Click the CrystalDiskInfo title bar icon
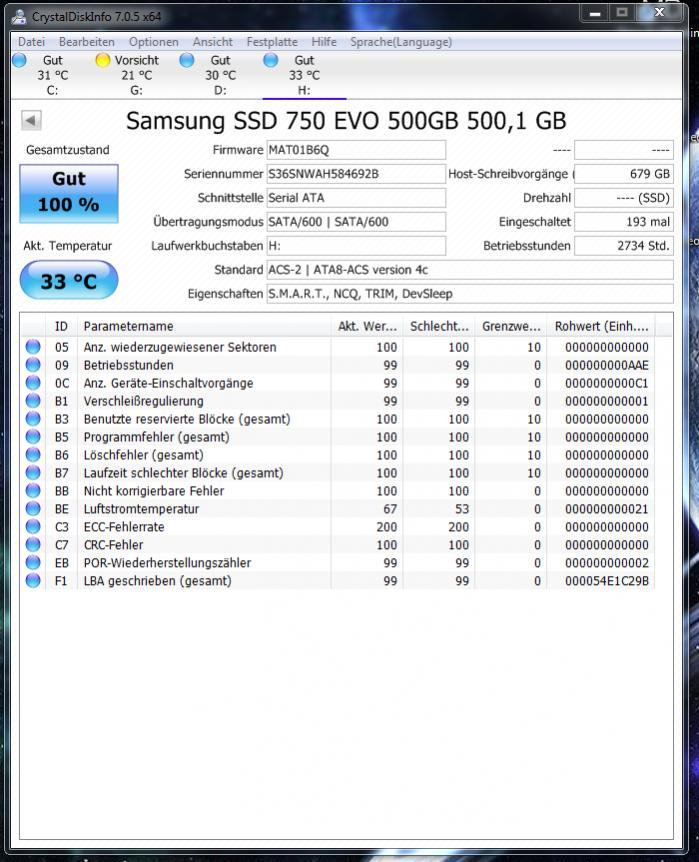This screenshot has height=862, width=699. (19, 16)
